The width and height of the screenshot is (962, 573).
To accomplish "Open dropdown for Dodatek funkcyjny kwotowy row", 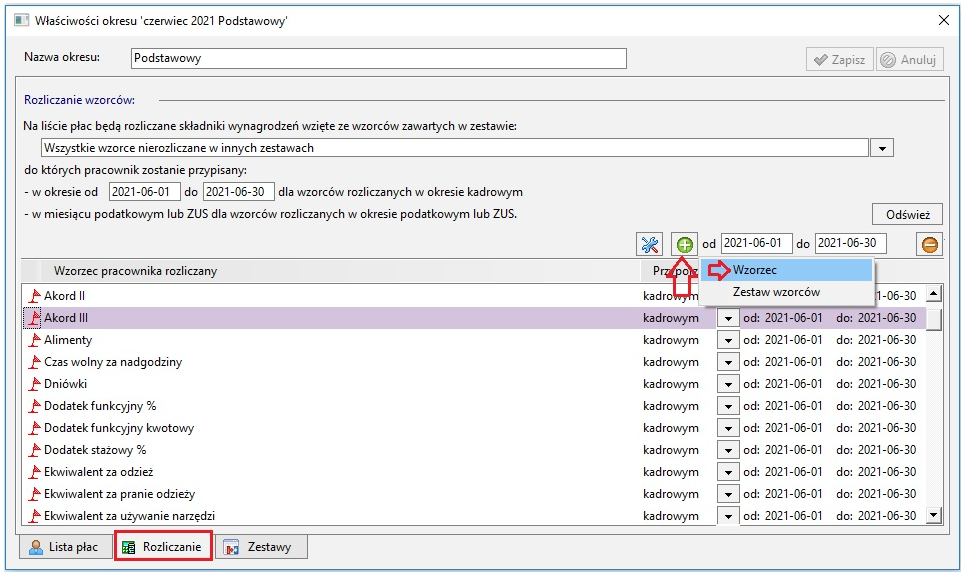I will (x=728, y=428).
